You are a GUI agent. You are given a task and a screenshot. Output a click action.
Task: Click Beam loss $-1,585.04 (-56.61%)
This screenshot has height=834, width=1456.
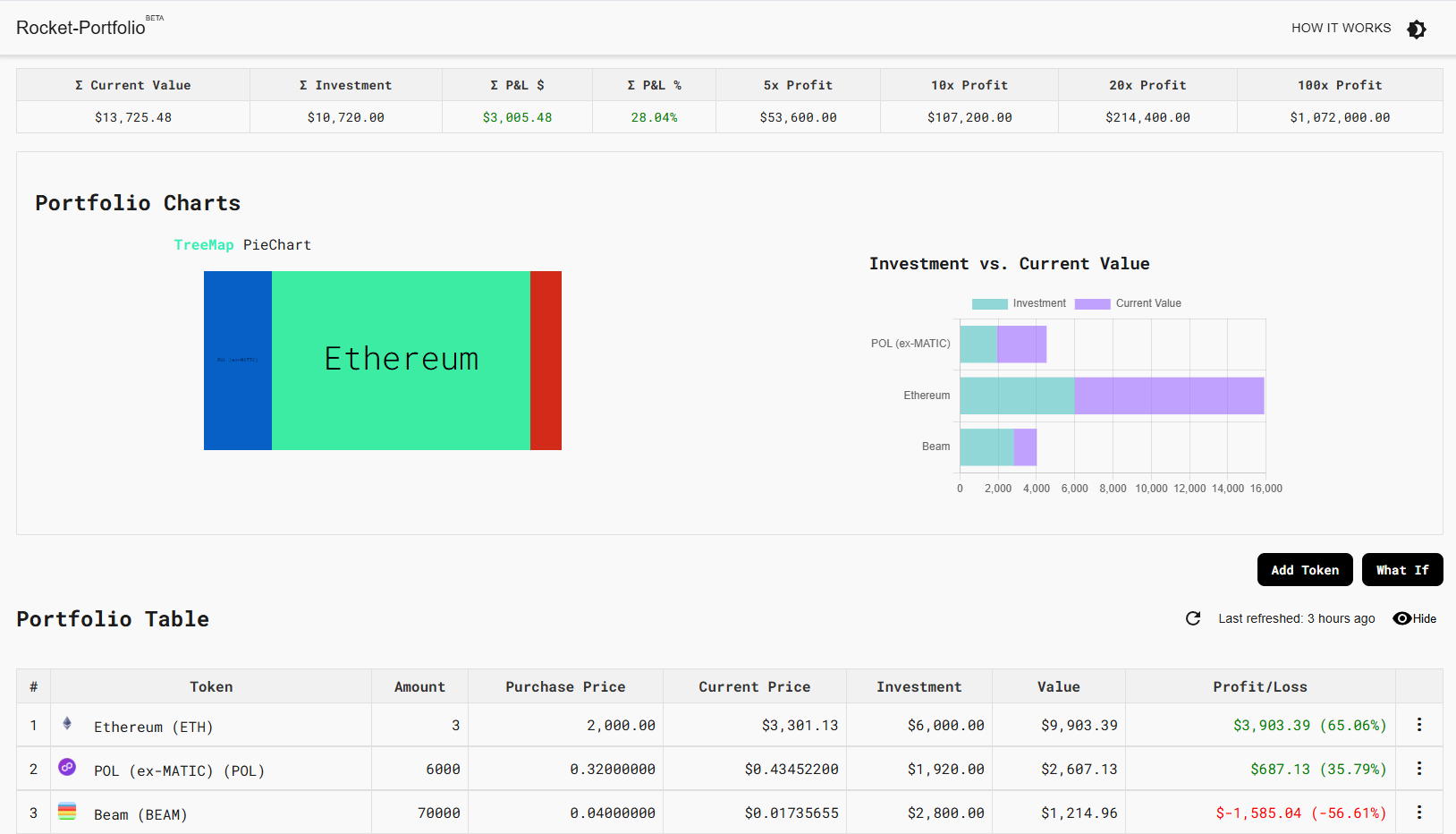[x=1301, y=813]
